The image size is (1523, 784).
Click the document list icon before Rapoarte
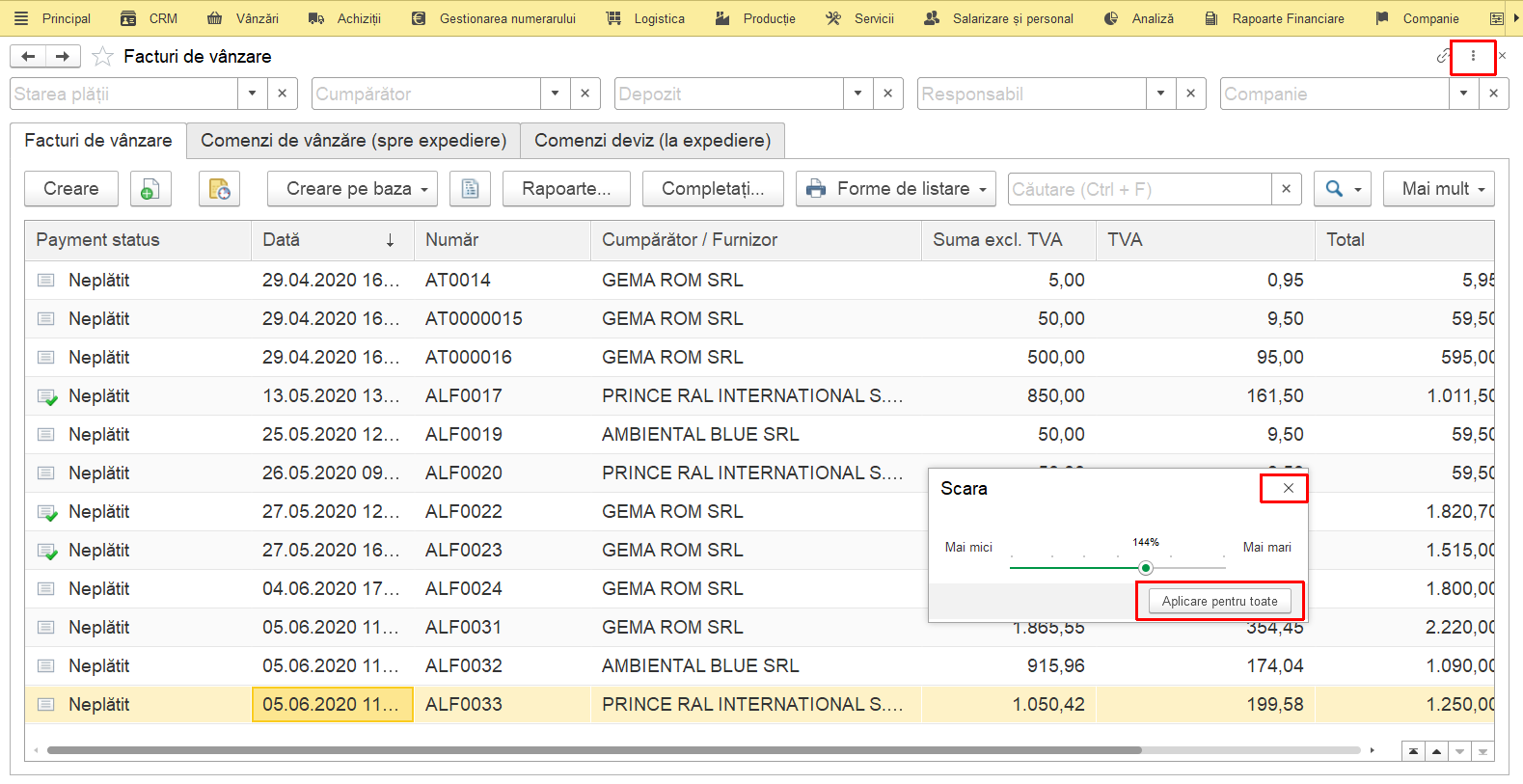point(470,189)
